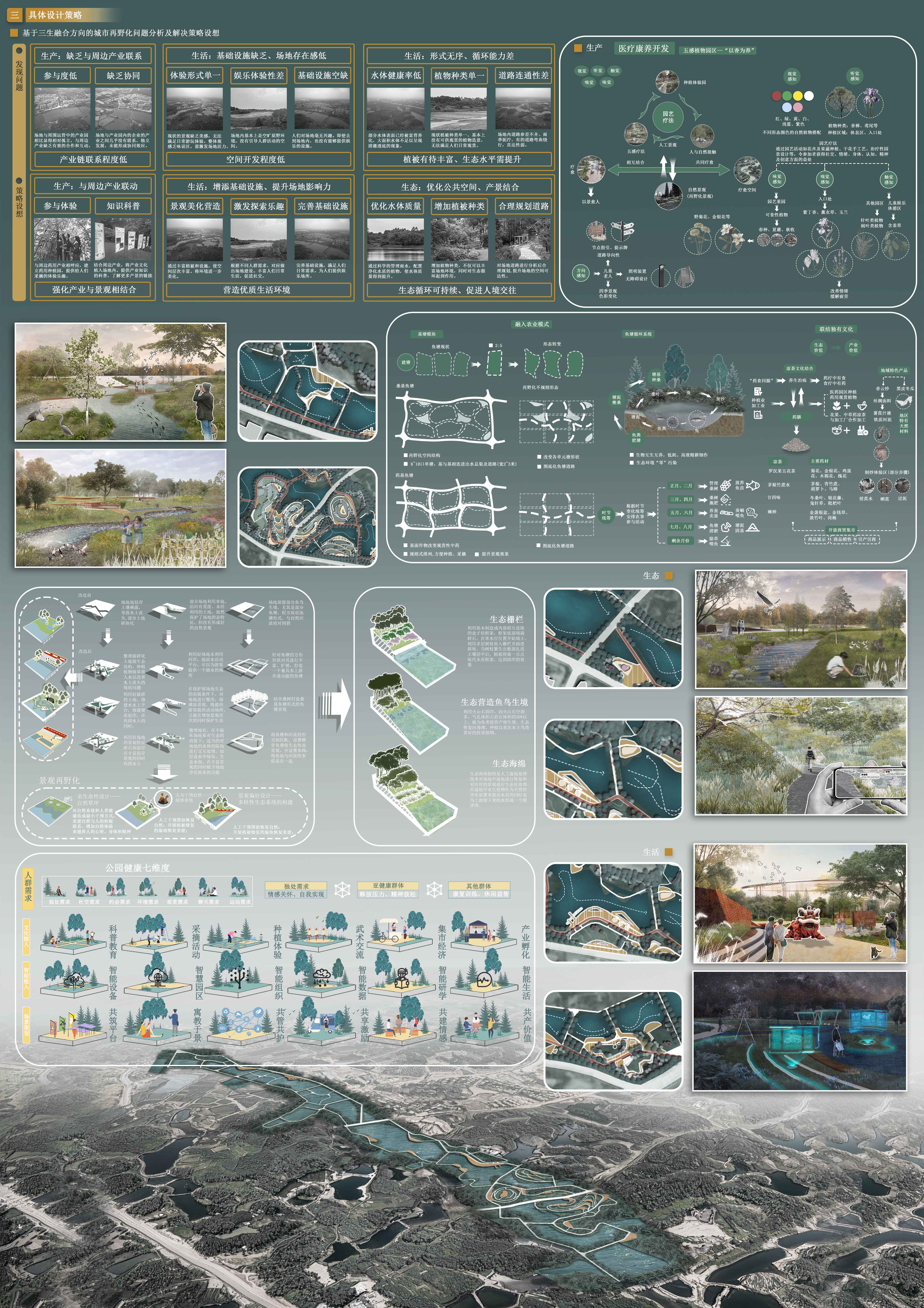924x1308 pixels.
Task: Check the box beside 生态环境“零”污染
Action: pos(632,463)
